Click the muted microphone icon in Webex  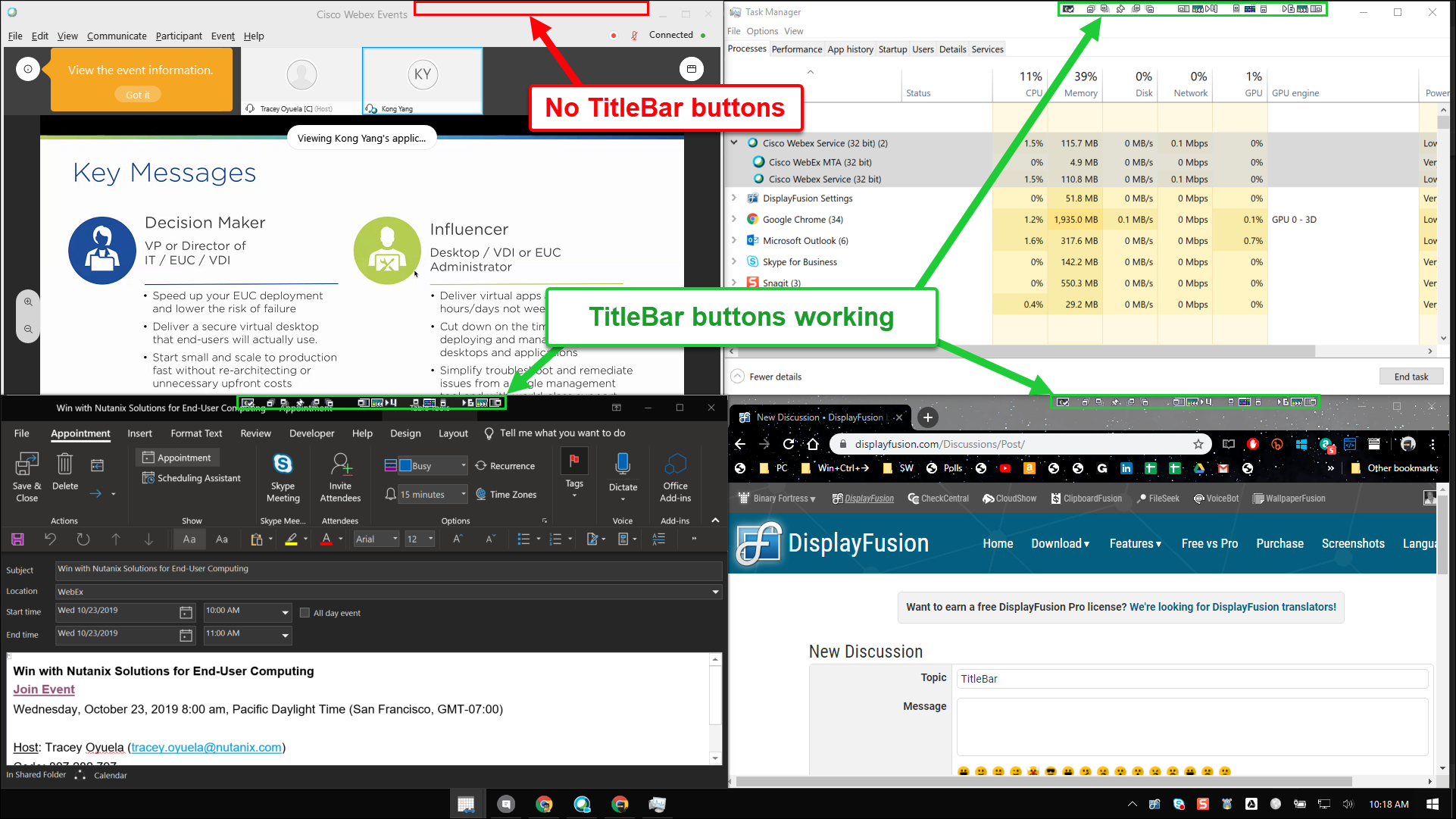click(634, 36)
